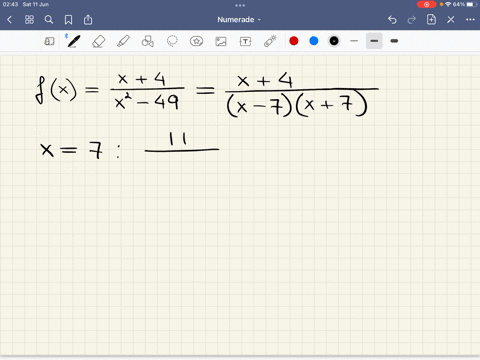Select the medium stroke width
The height and width of the screenshot is (360, 480).
374,41
